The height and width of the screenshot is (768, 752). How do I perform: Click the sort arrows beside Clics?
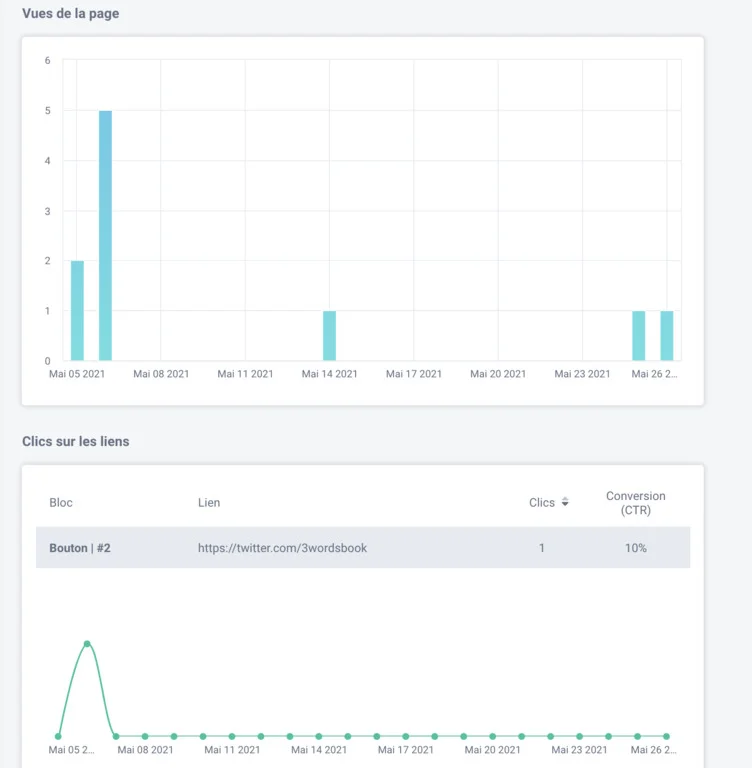565,502
